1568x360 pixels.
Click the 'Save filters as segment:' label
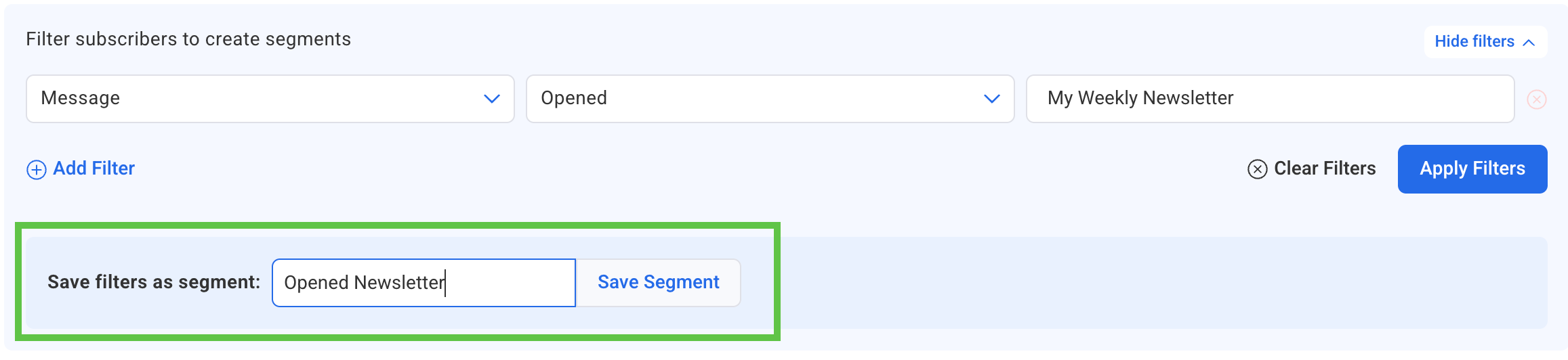[154, 282]
